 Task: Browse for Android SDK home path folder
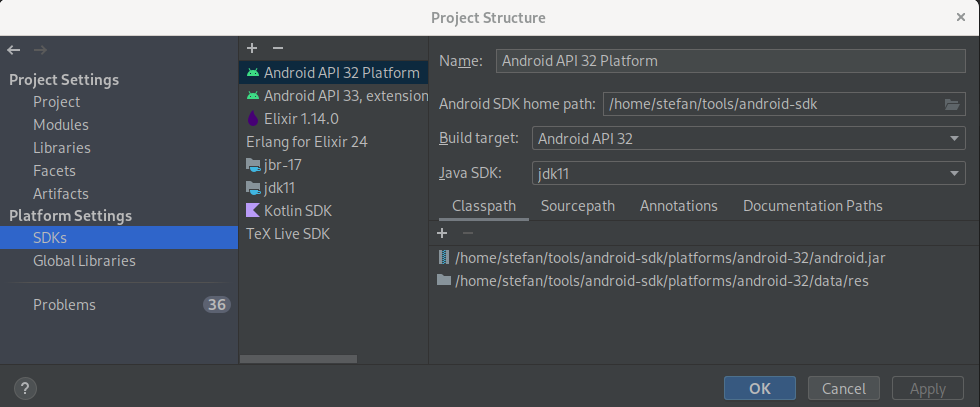click(x=953, y=104)
